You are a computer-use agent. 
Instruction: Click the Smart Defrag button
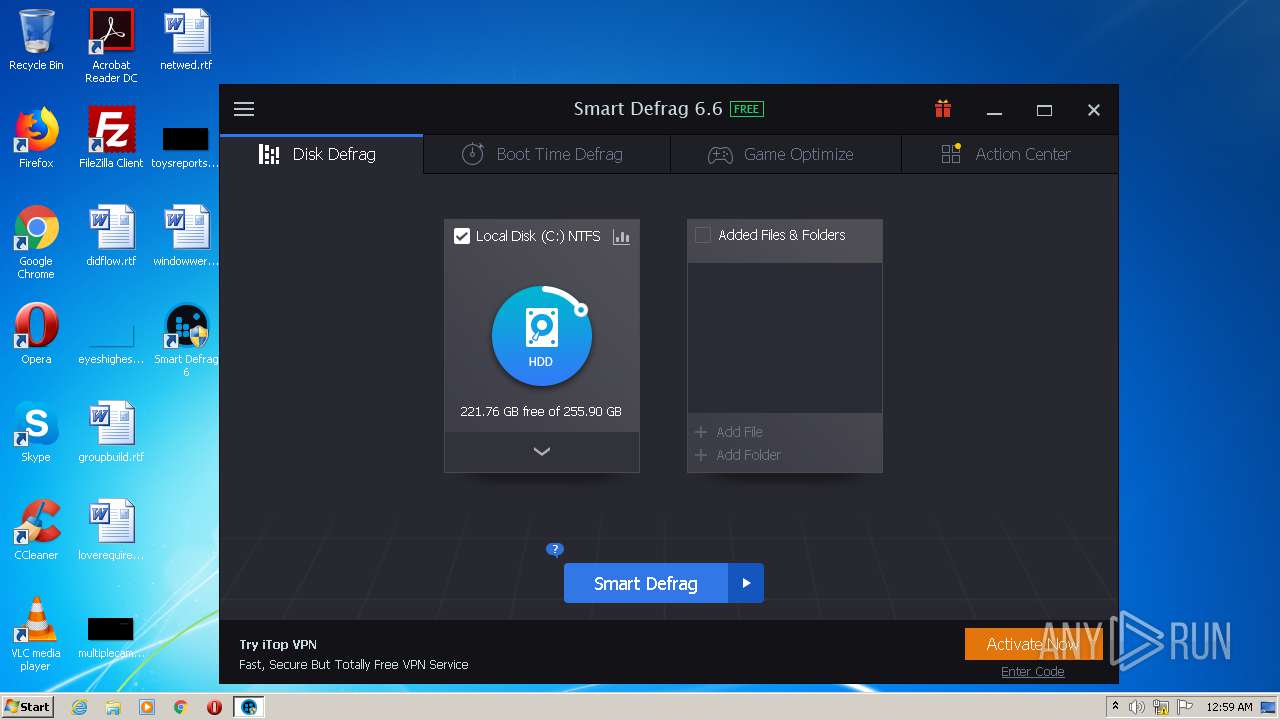(646, 583)
